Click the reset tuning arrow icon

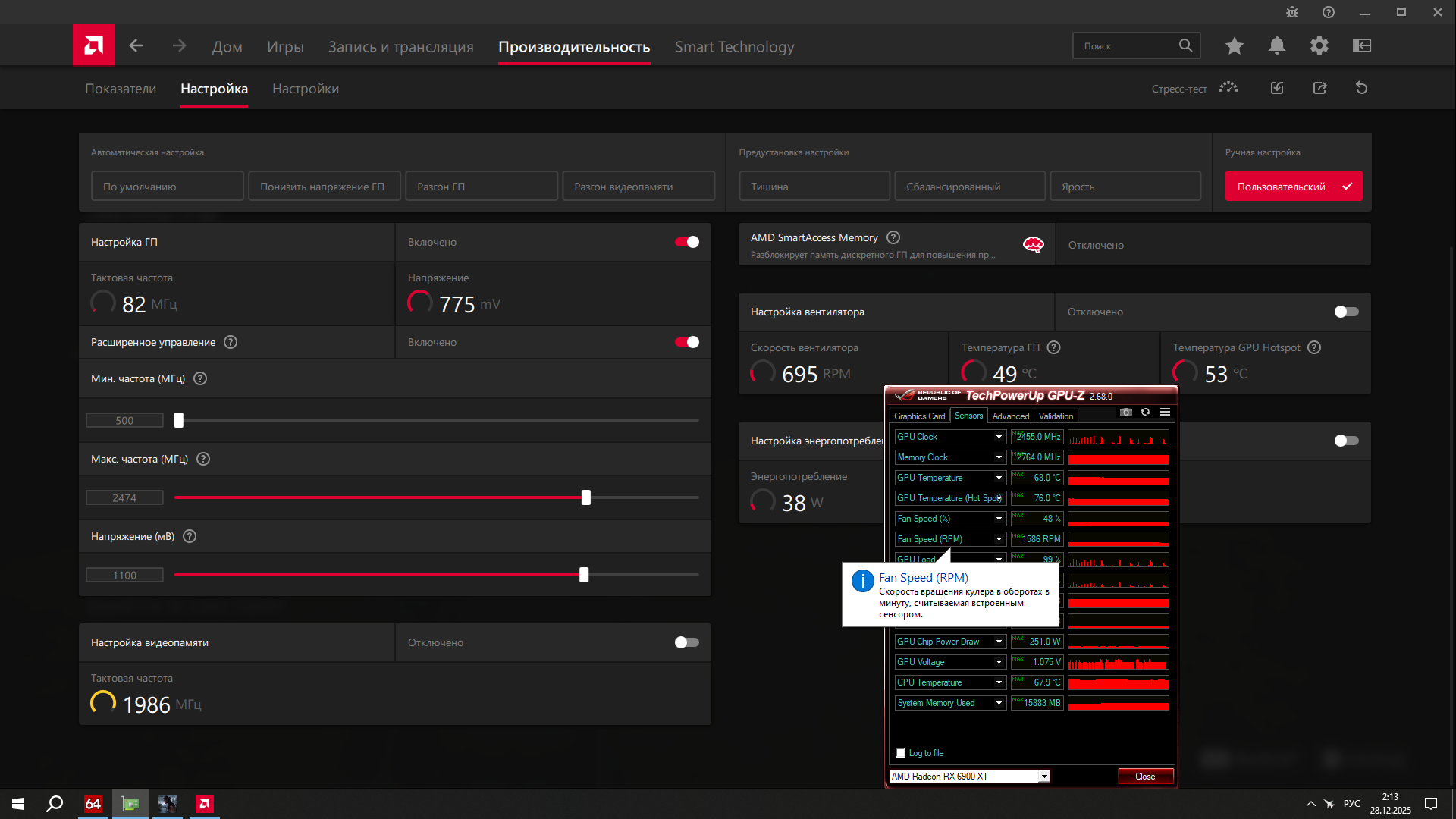[x=1361, y=88]
